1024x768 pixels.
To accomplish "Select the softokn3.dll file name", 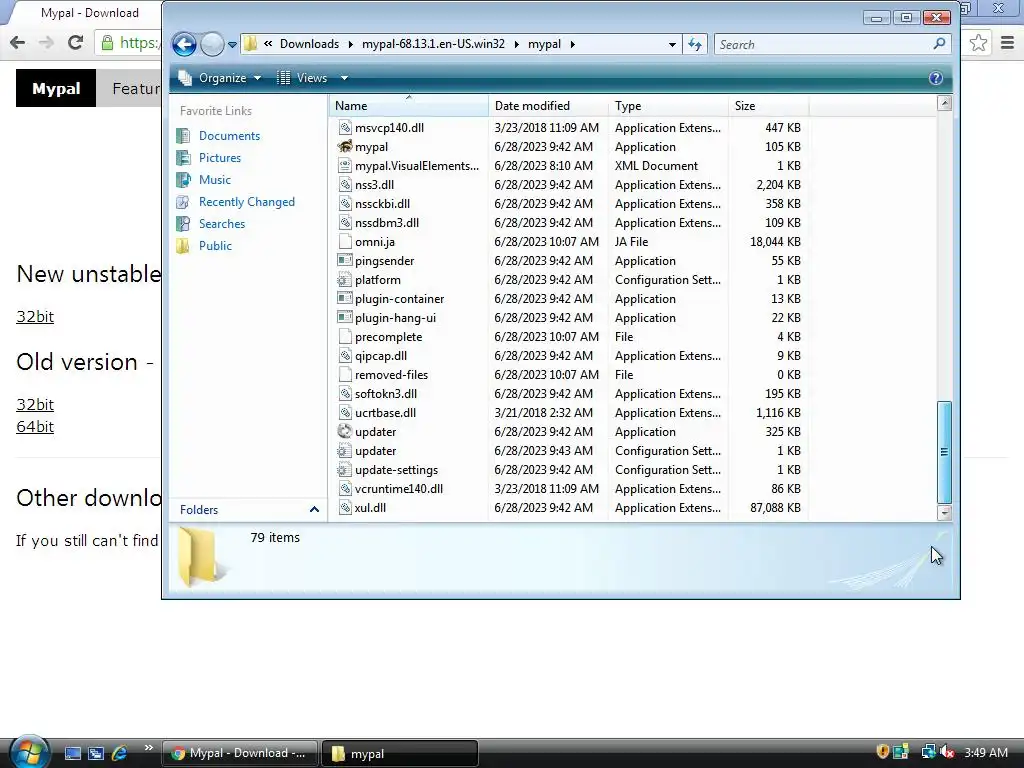I will [386, 394].
